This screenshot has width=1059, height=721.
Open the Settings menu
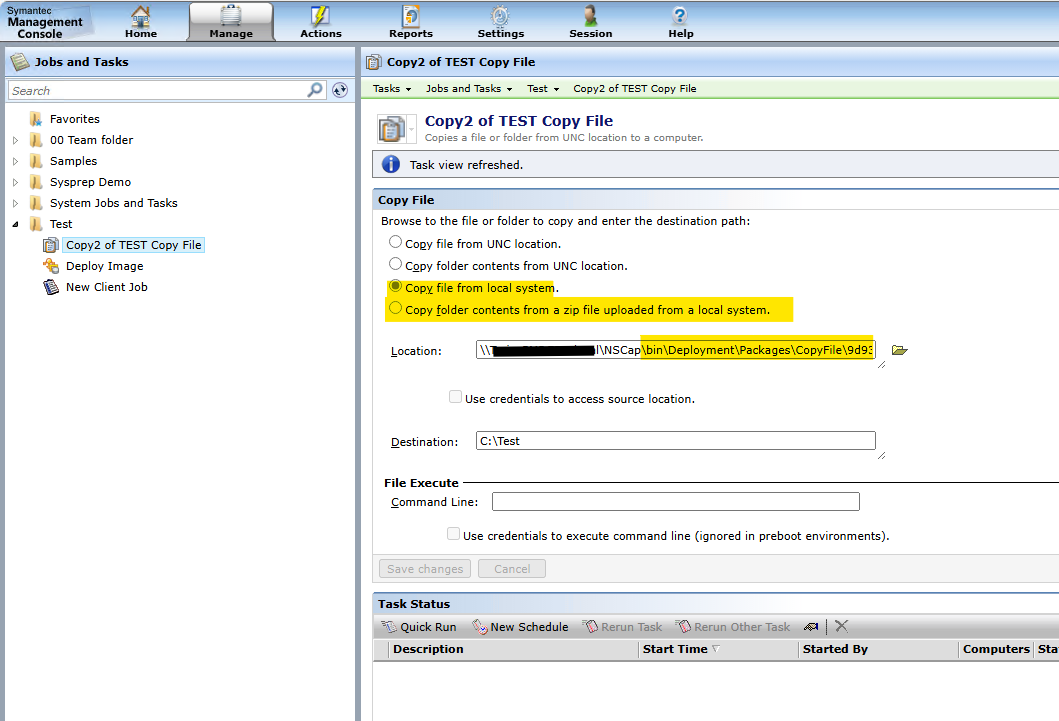(500, 22)
